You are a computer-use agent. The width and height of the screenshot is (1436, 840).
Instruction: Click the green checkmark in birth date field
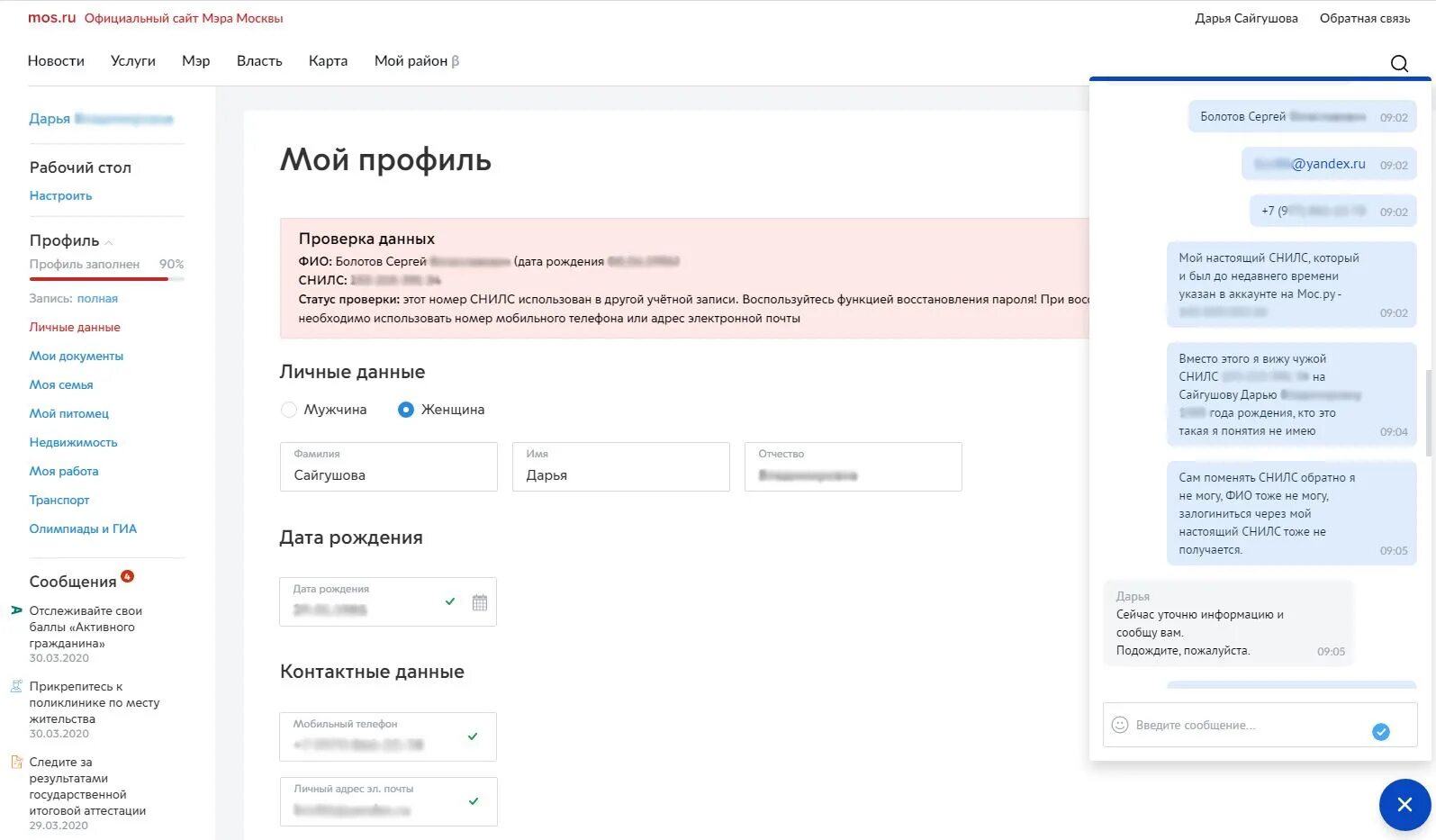click(450, 601)
